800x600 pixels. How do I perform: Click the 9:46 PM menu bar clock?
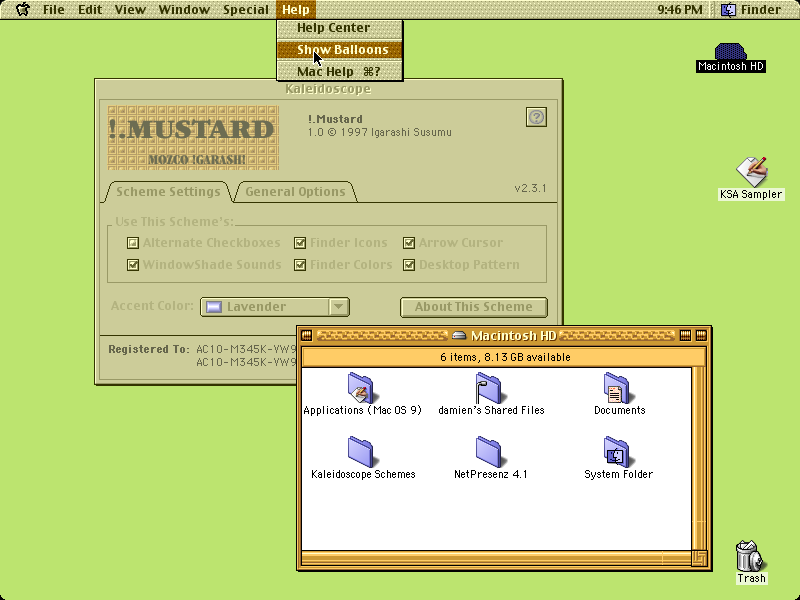pyautogui.click(x=680, y=10)
